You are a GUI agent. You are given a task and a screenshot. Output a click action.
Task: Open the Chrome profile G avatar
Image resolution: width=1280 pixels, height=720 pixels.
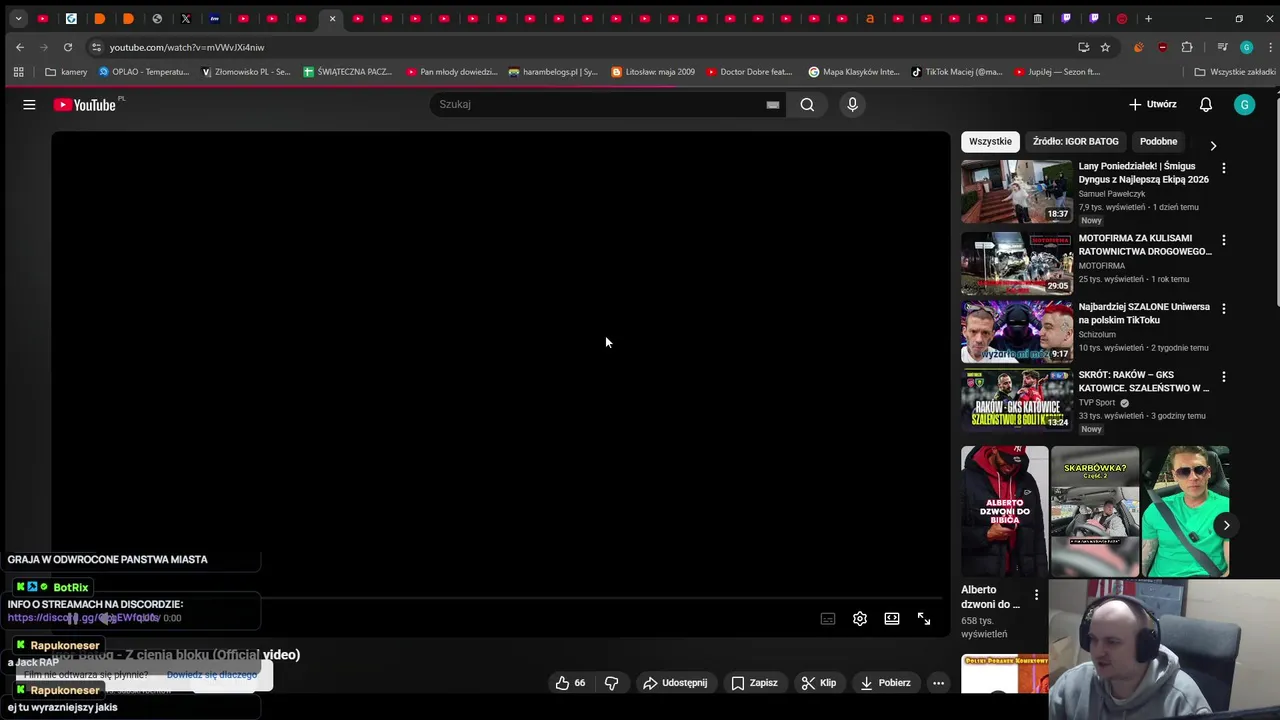1246,47
